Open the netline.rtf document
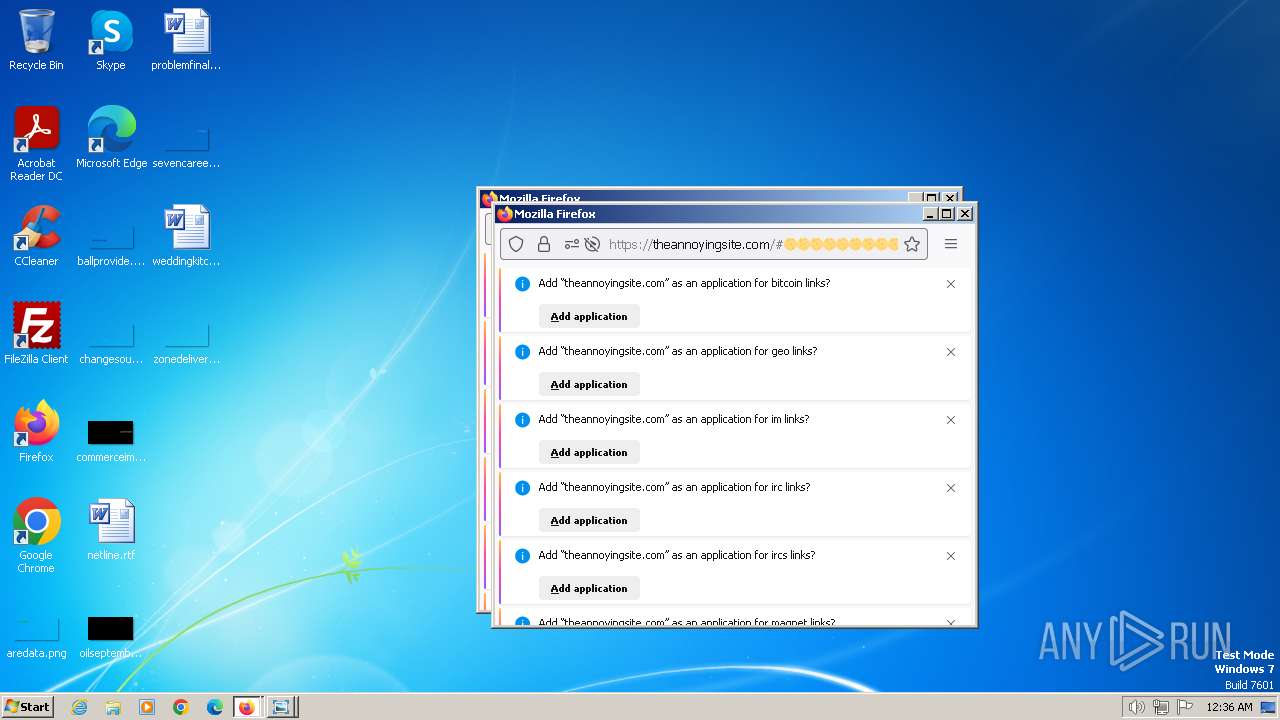This screenshot has width=1280, height=720. tap(111, 529)
